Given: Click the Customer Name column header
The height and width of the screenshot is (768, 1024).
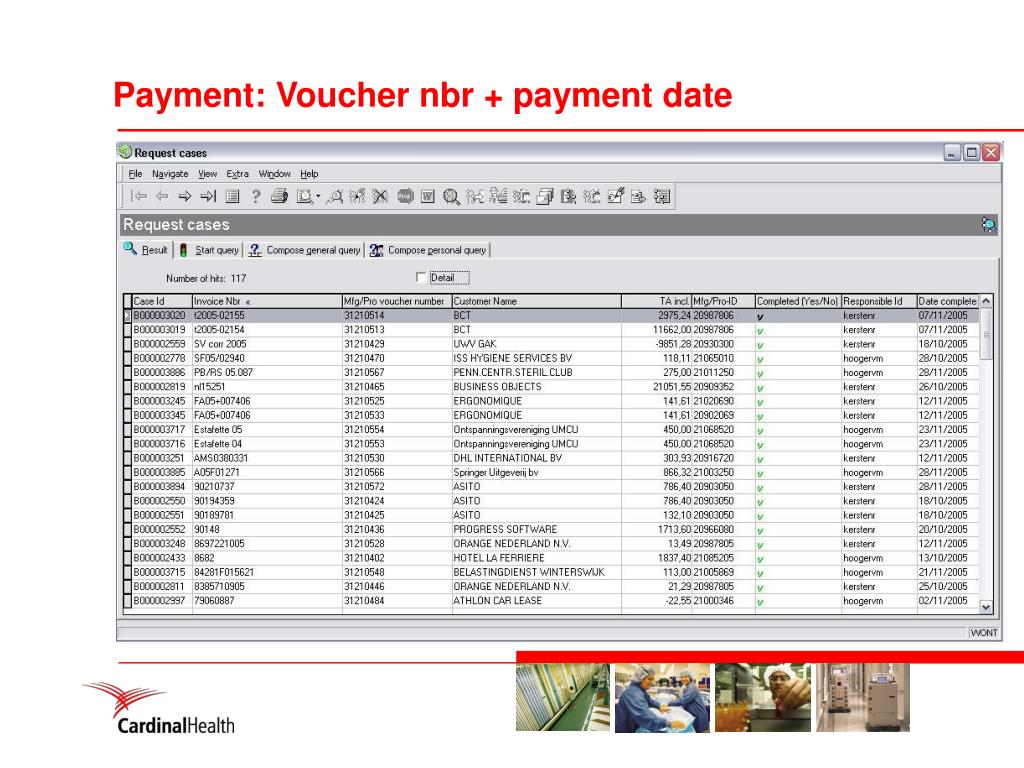Looking at the screenshot, I should (x=536, y=301).
